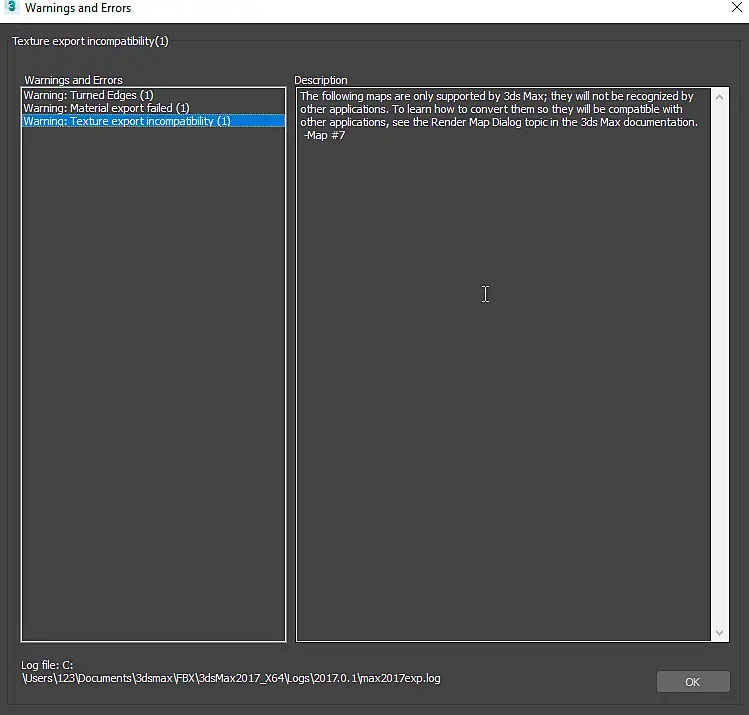
Task: Click the description scrollbar down arrow
Action: click(719, 632)
